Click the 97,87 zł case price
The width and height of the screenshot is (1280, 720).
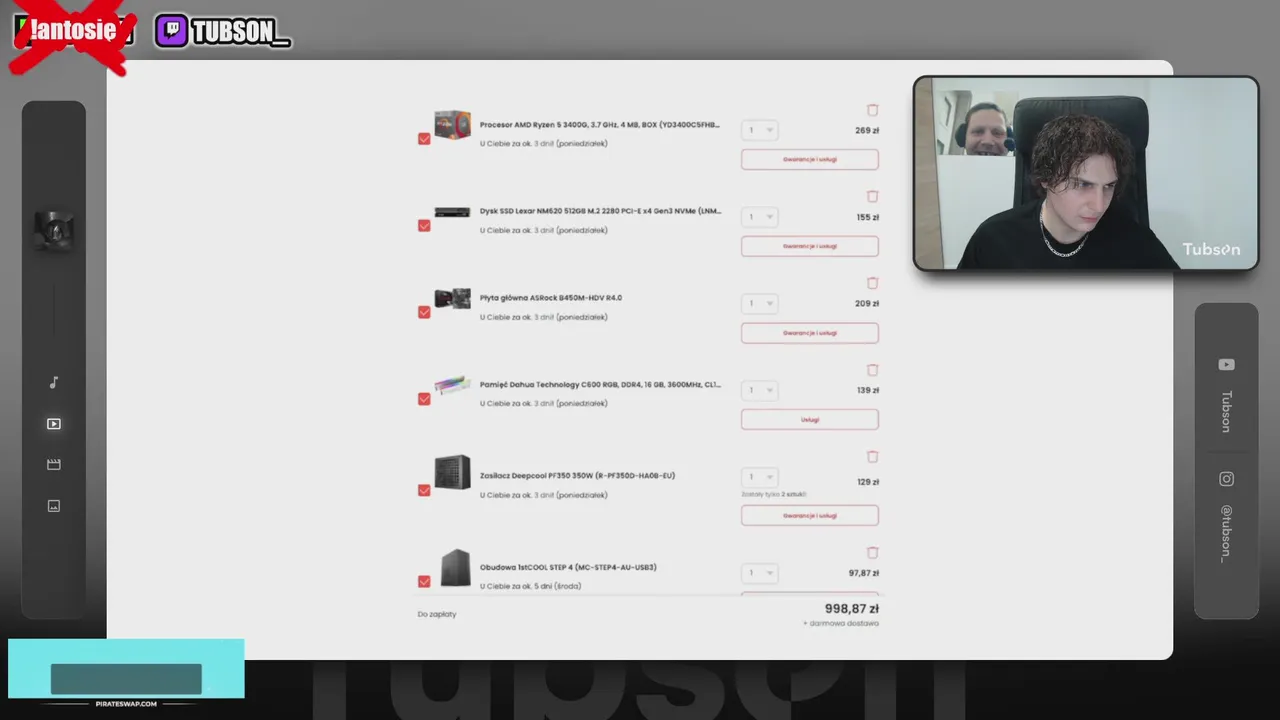coord(863,573)
